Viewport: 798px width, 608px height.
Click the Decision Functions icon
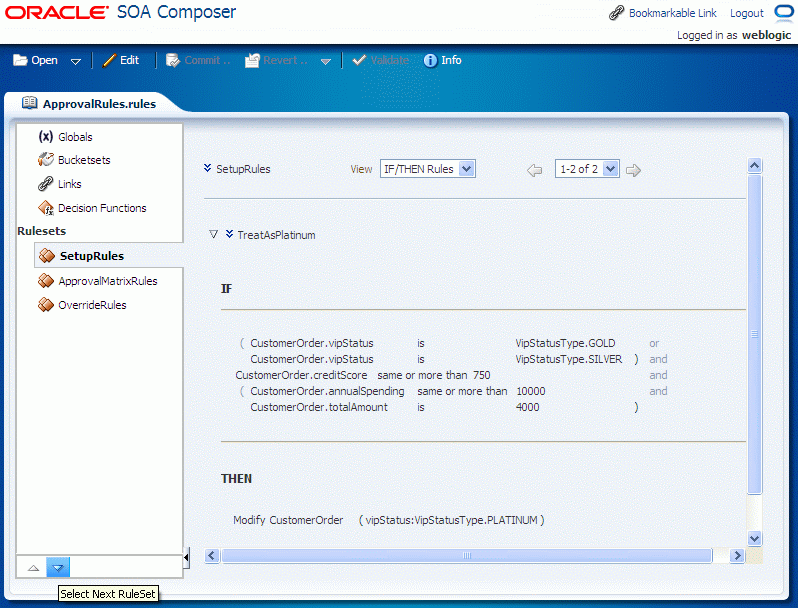click(x=46, y=208)
